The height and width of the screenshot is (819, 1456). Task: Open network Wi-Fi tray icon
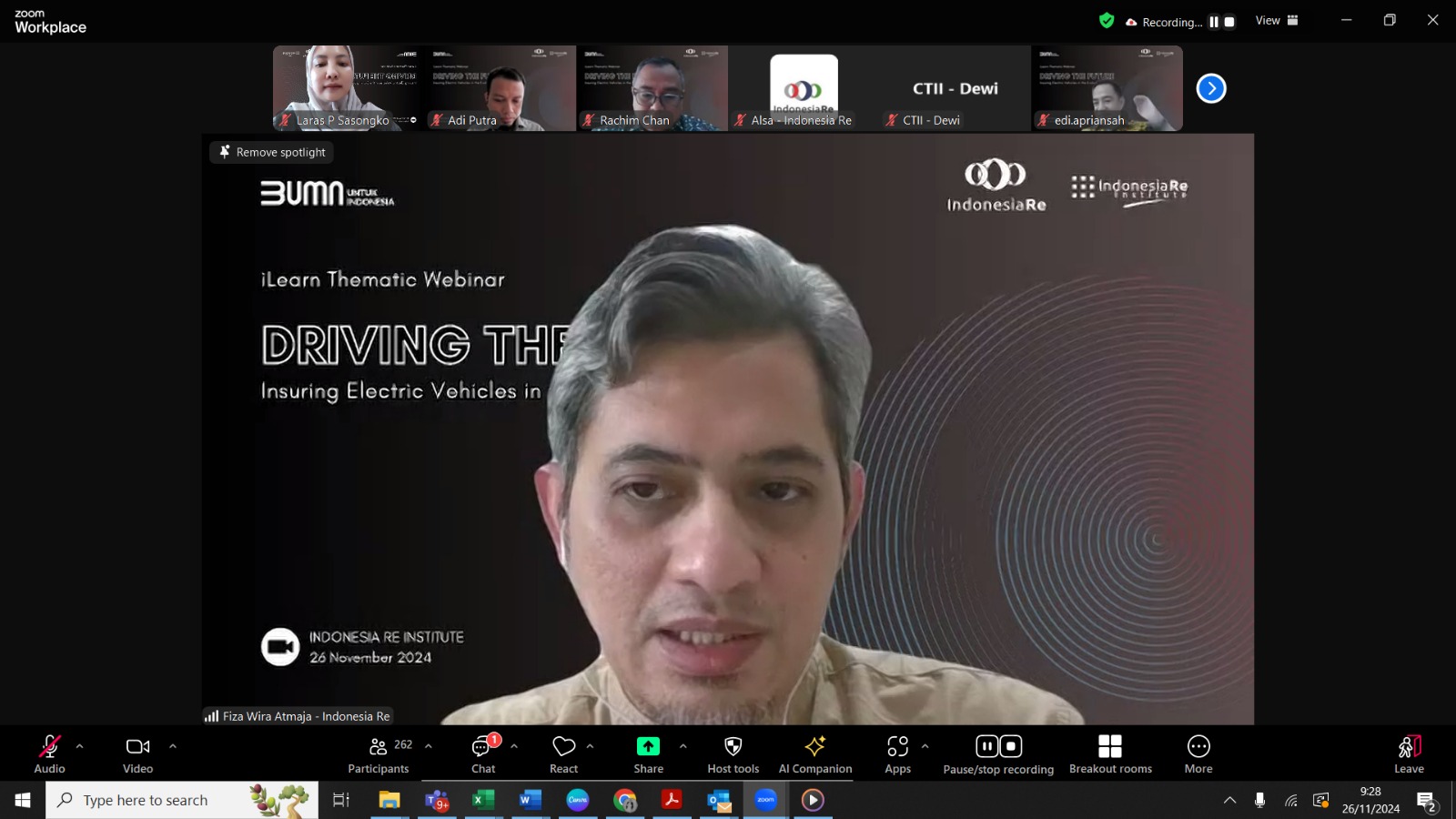point(1290,800)
